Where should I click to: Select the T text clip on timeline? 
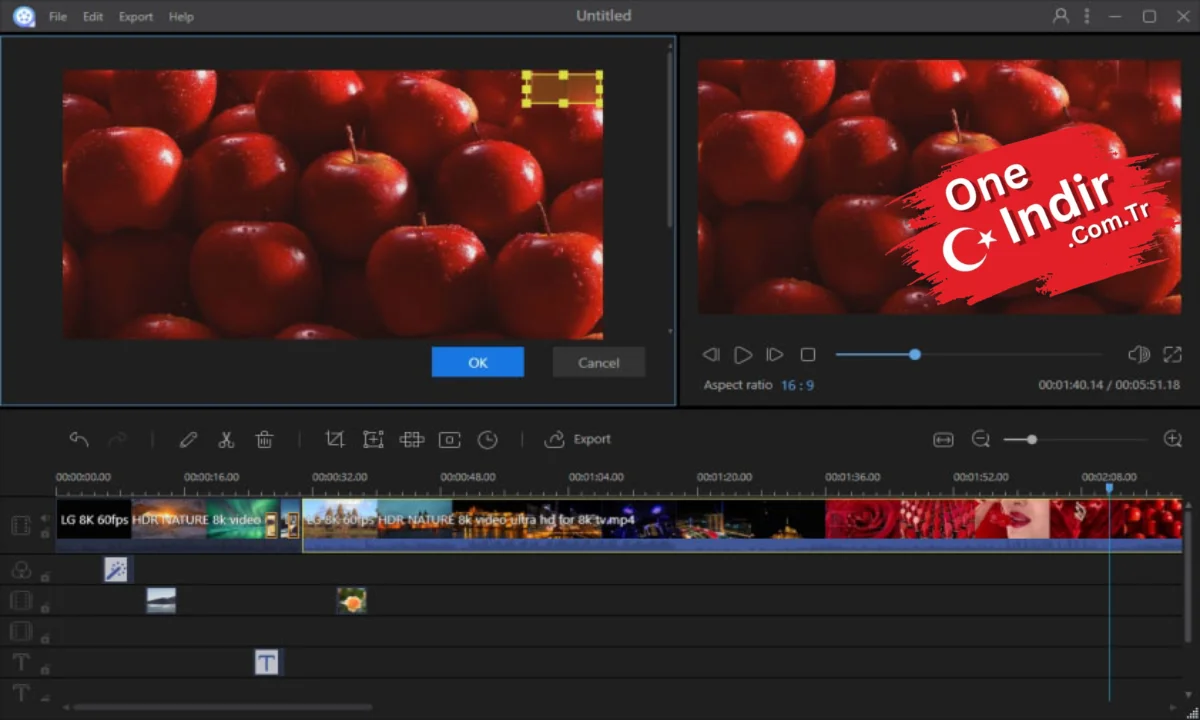[x=266, y=662]
